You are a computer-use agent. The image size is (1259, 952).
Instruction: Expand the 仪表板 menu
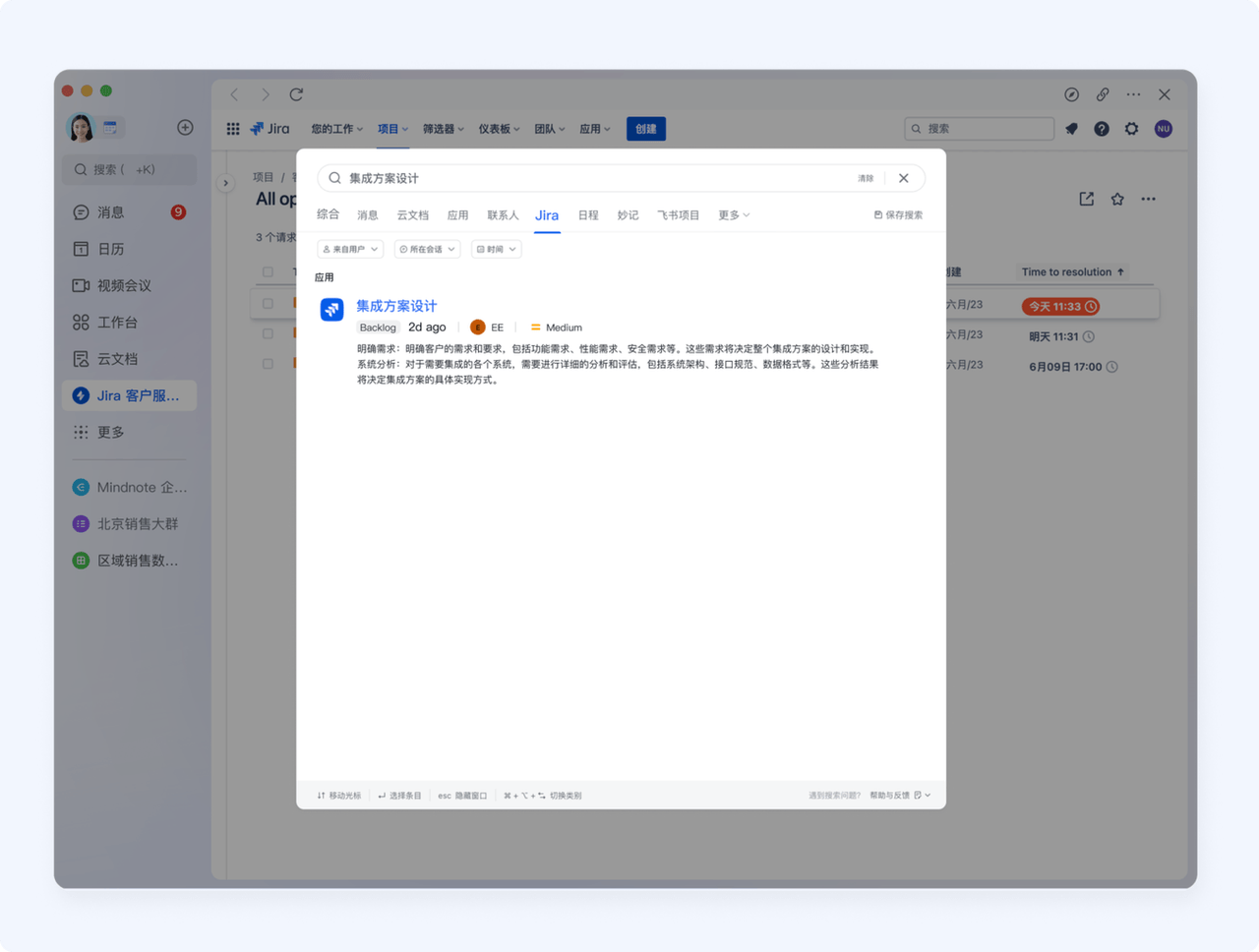click(500, 129)
